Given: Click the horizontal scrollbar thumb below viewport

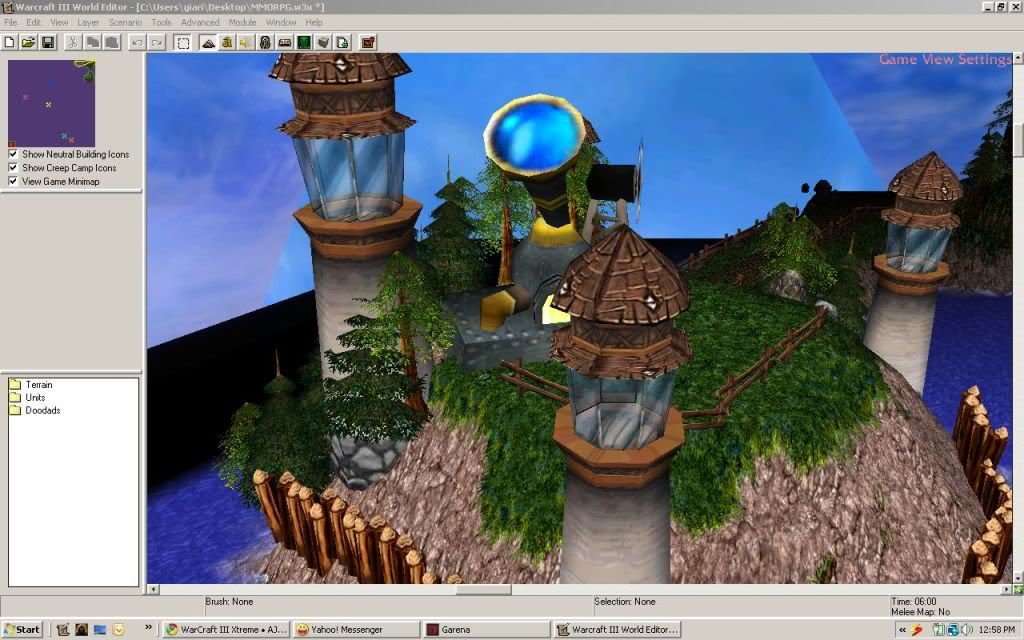Looking at the screenshot, I should pyautogui.click(x=483, y=590).
